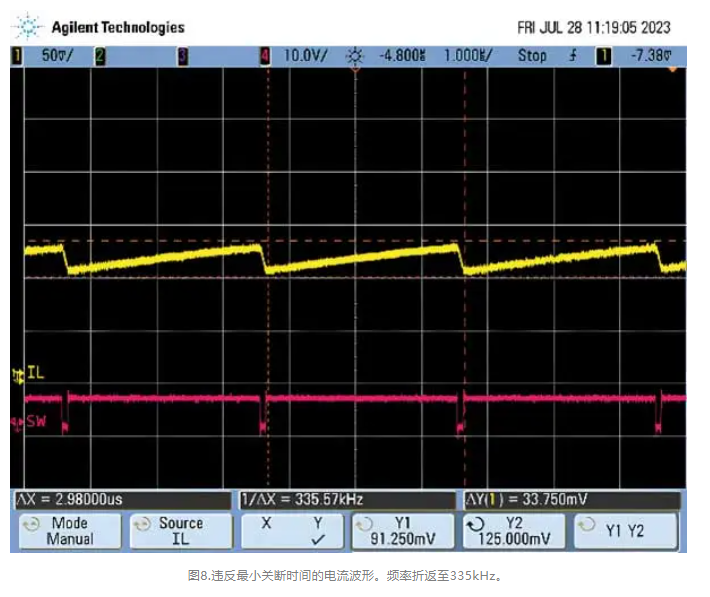Viewport: 710px width, 597px height.
Task: Select the Y2 125.000mV cursor softkey
Action: (514, 531)
